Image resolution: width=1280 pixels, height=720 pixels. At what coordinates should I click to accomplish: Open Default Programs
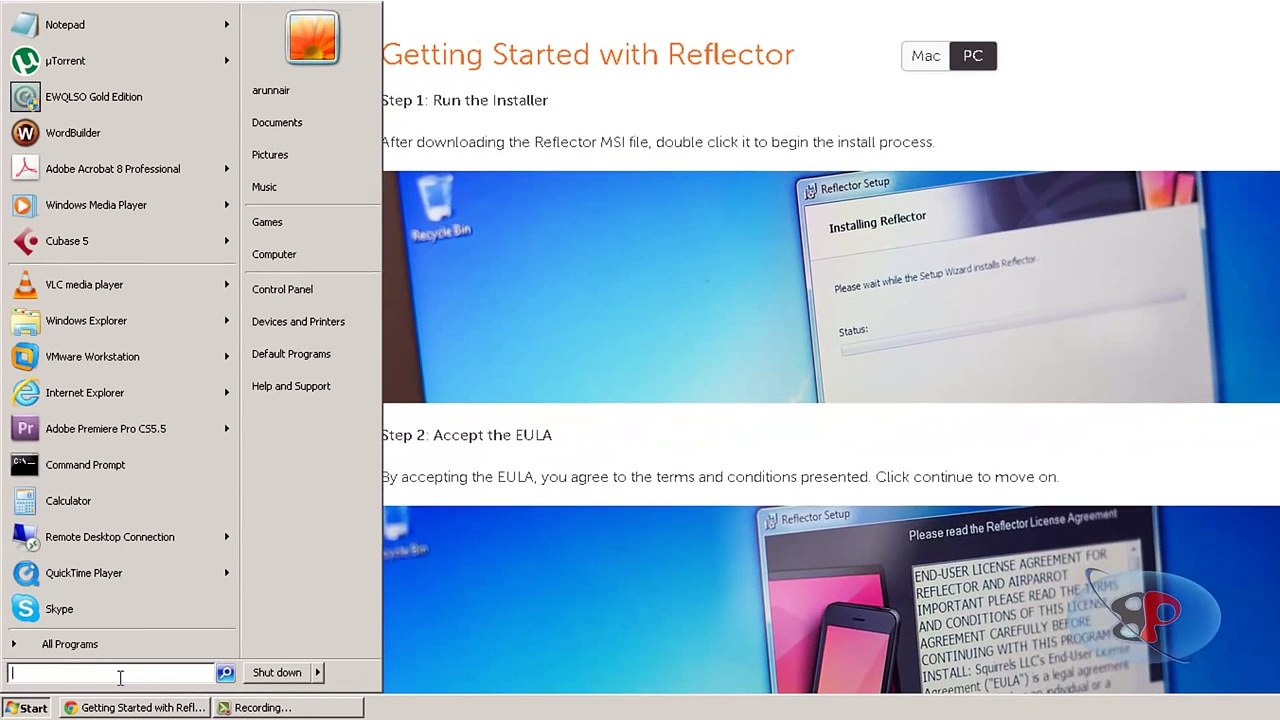tap(291, 354)
